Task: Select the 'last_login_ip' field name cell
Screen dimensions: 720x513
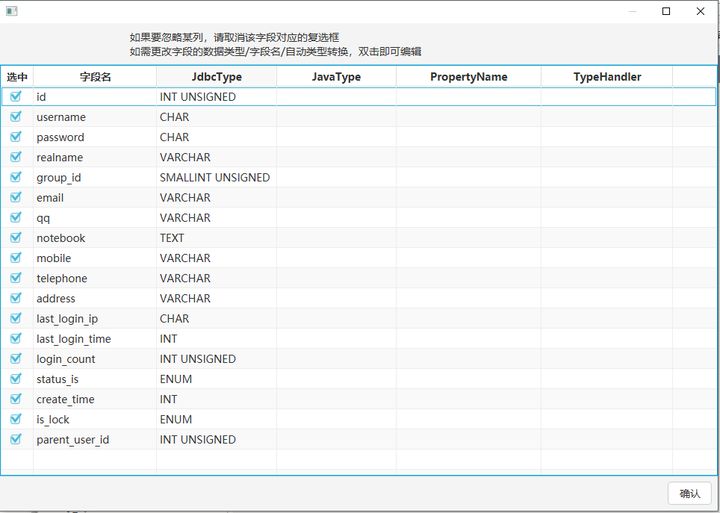Action: tap(95, 318)
